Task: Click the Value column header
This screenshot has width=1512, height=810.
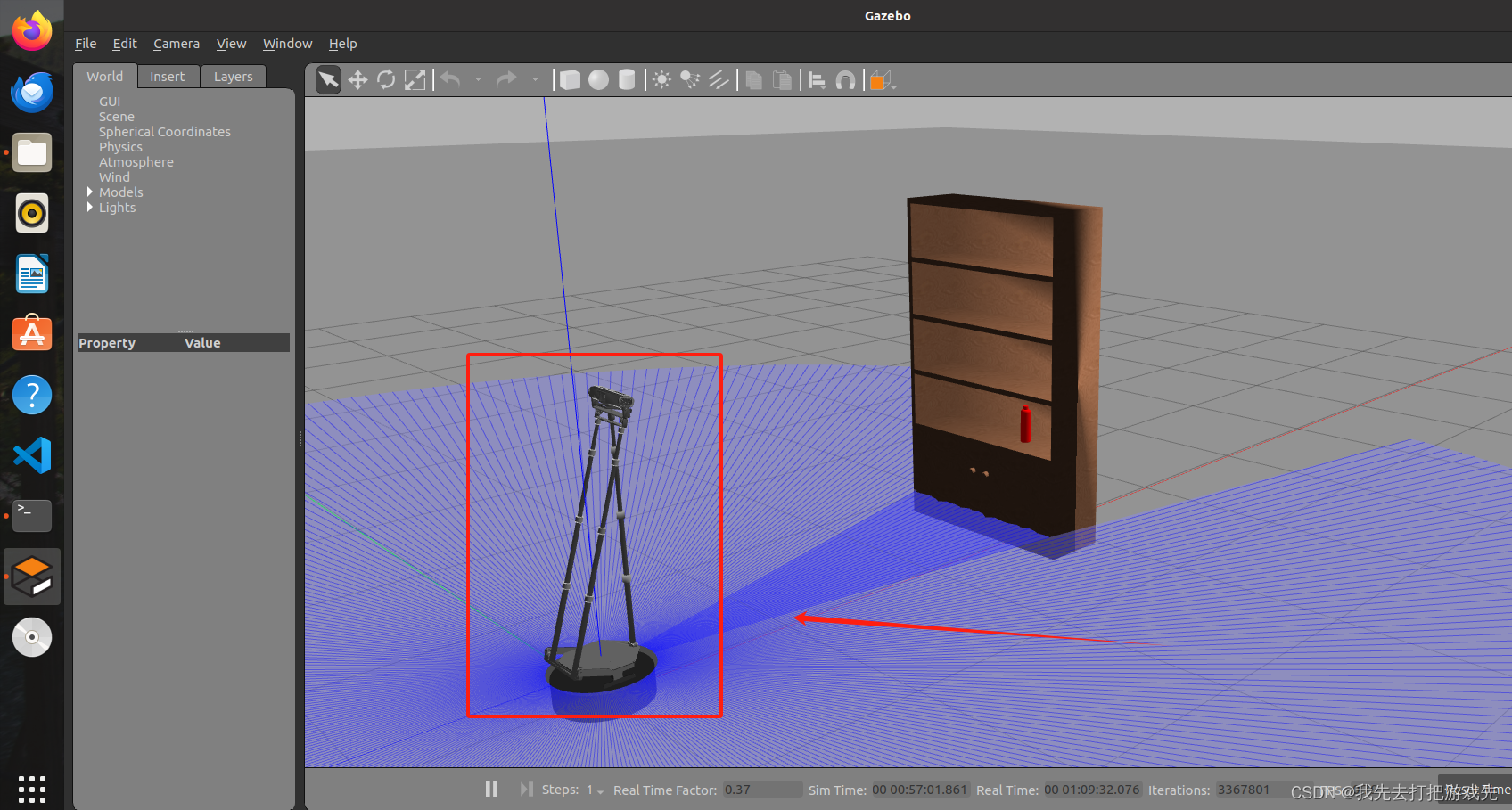Action: click(x=202, y=343)
